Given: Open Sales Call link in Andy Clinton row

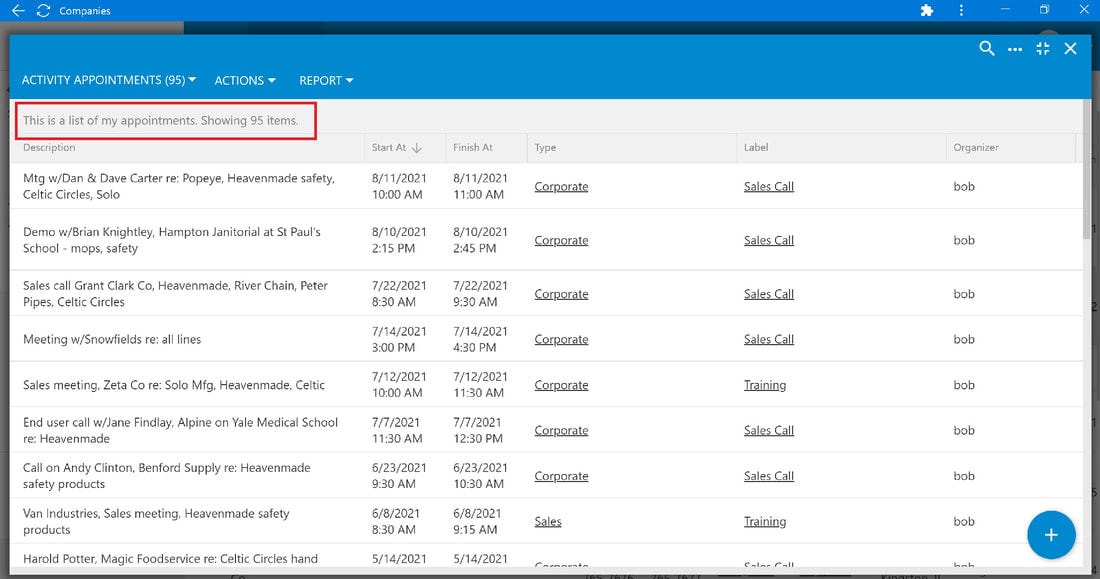Looking at the screenshot, I should coord(769,477).
